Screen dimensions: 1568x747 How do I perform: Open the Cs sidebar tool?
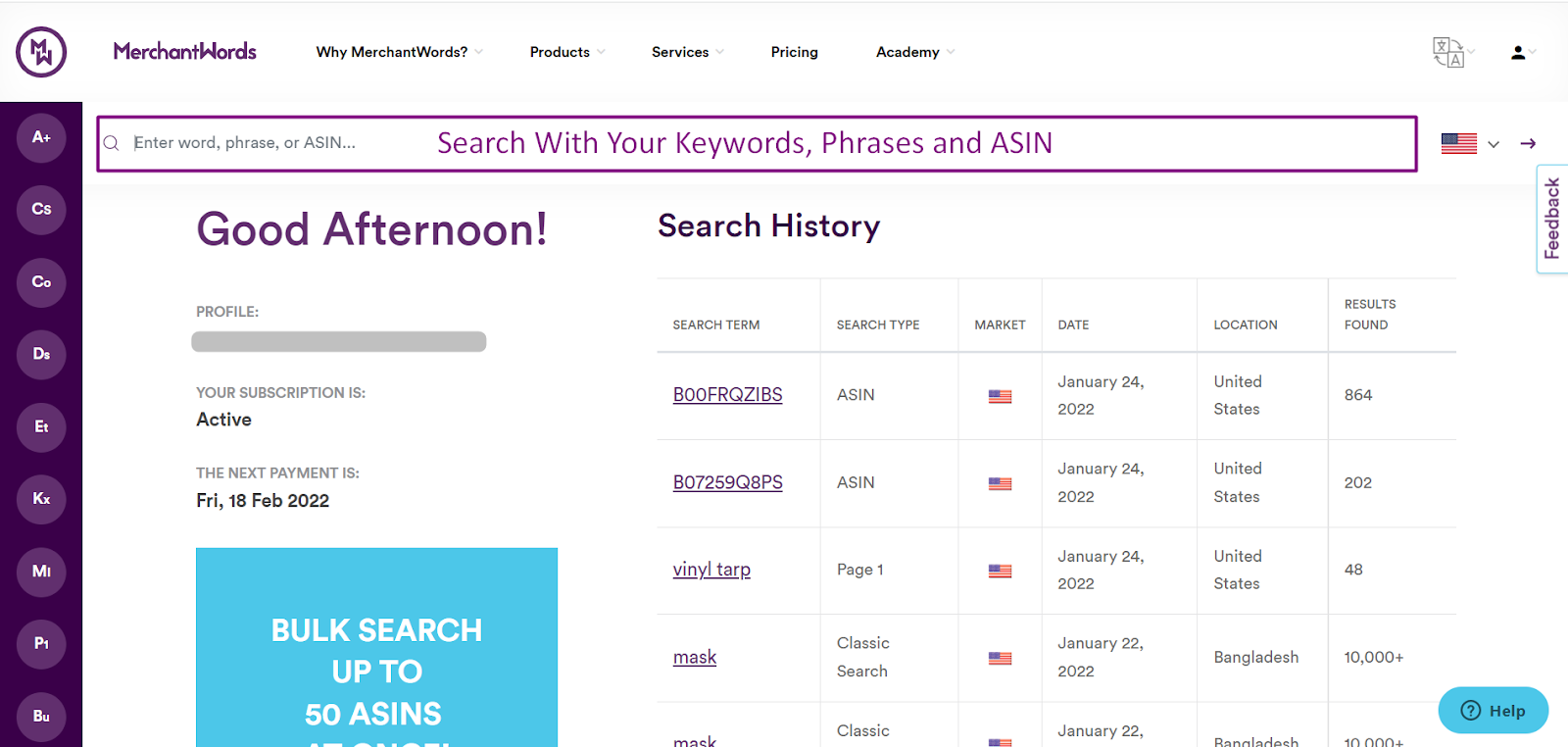click(41, 209)
